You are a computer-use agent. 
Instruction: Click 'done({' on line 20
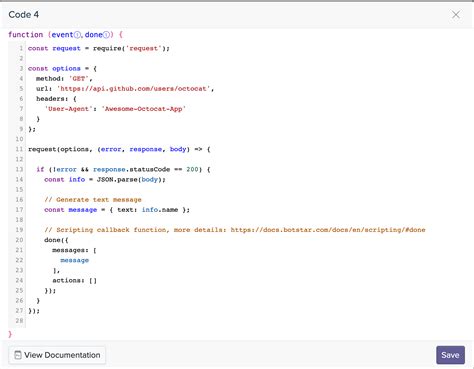click(56, 240)
